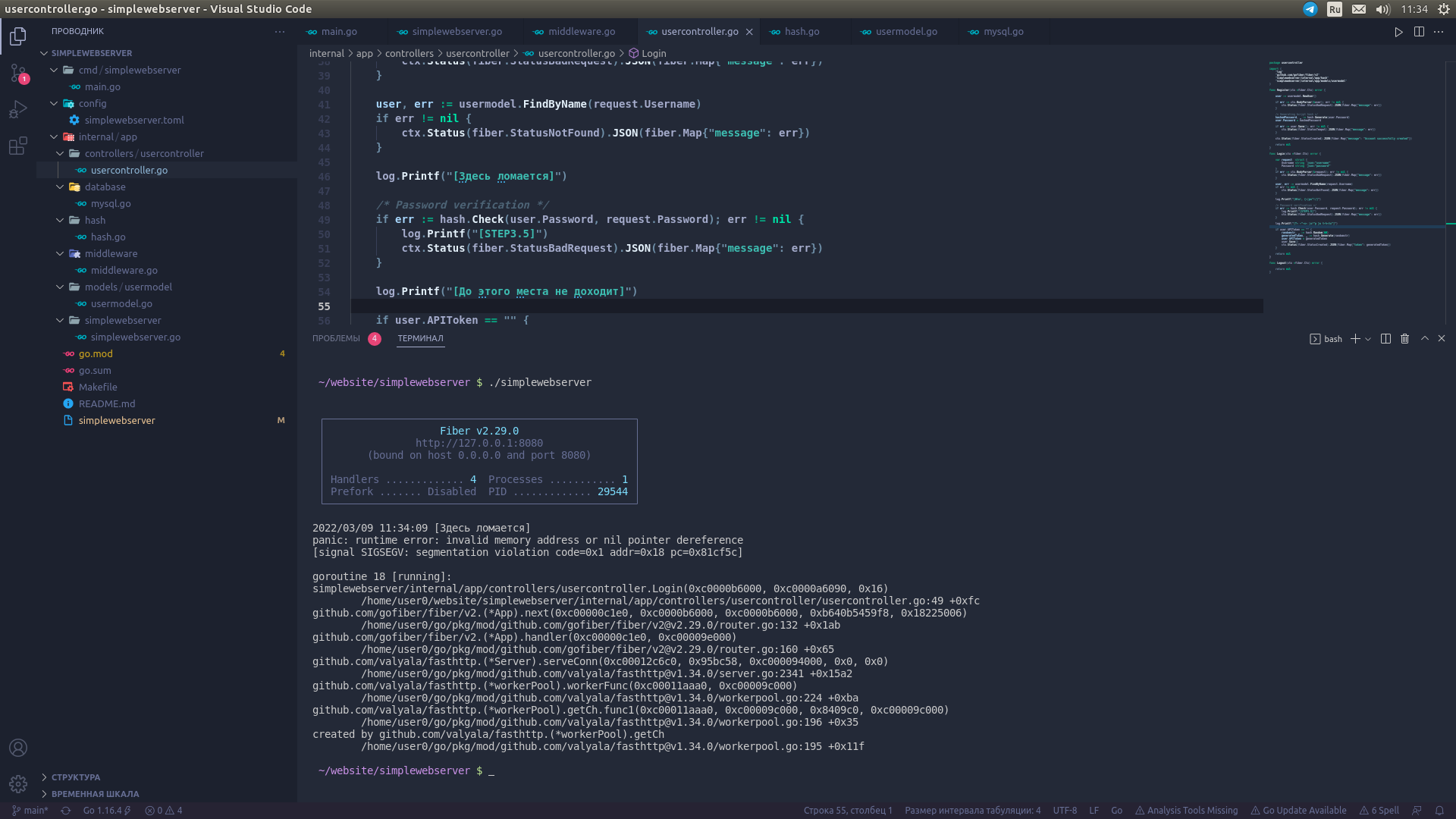The image size is (1456, 819).
Task: Switch to the hash.go editor tab
Action: [802, 32]
